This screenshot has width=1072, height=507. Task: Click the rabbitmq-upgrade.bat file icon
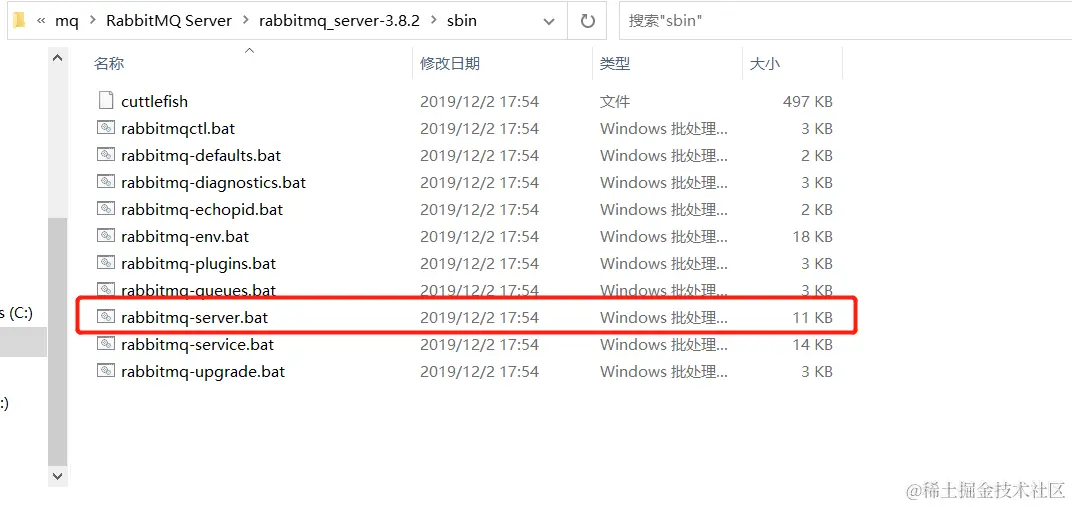point(105,371)
